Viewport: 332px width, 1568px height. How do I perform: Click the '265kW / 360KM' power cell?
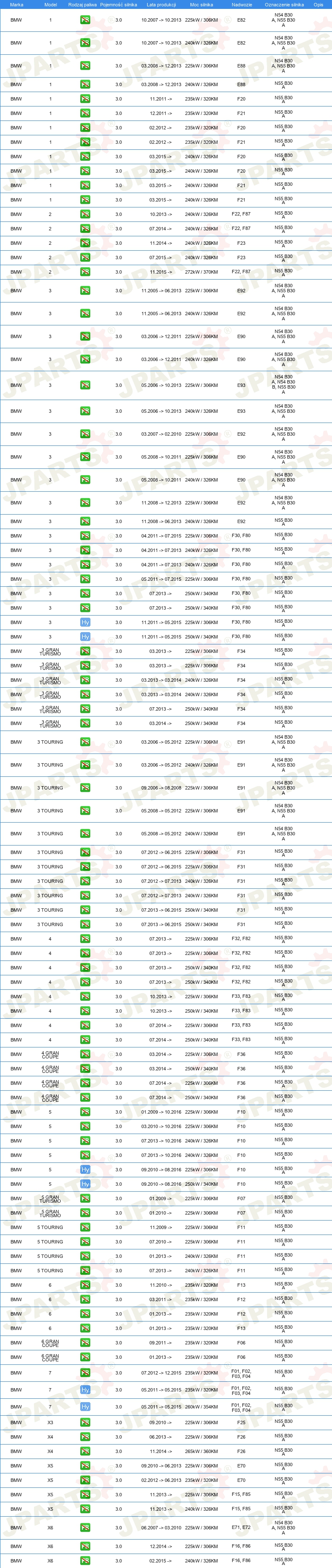coord(201,1451)
